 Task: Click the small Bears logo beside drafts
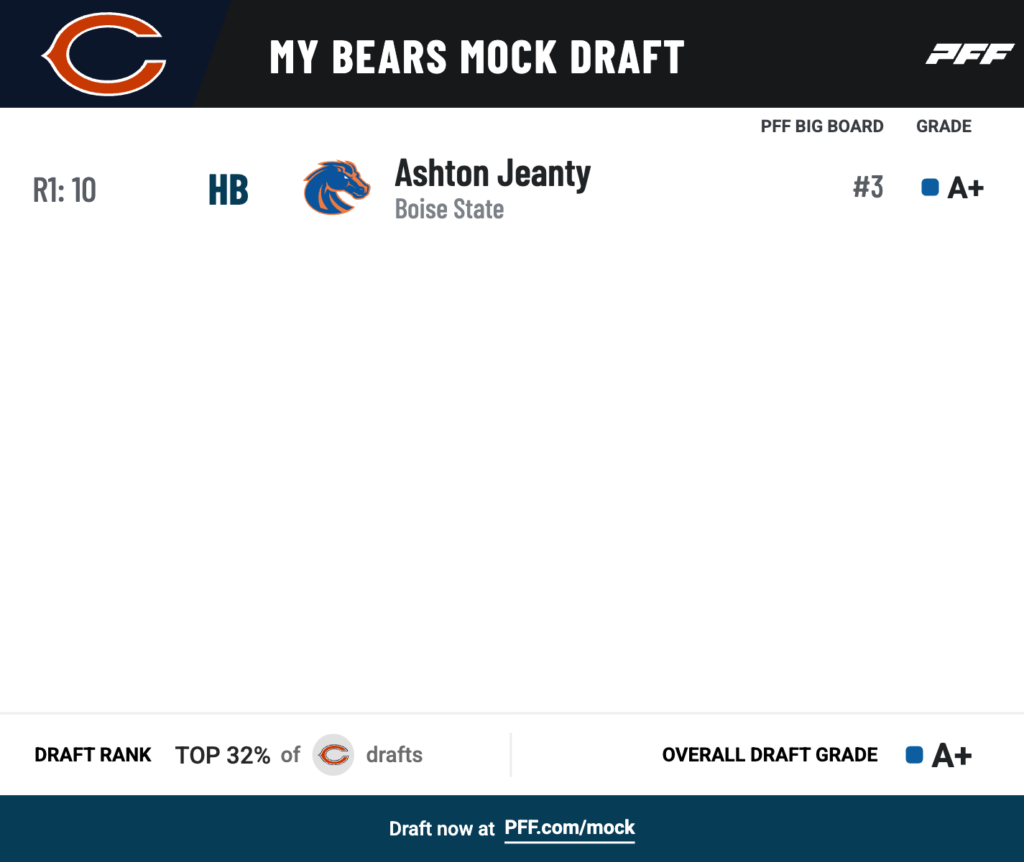[x=333, y=755]
